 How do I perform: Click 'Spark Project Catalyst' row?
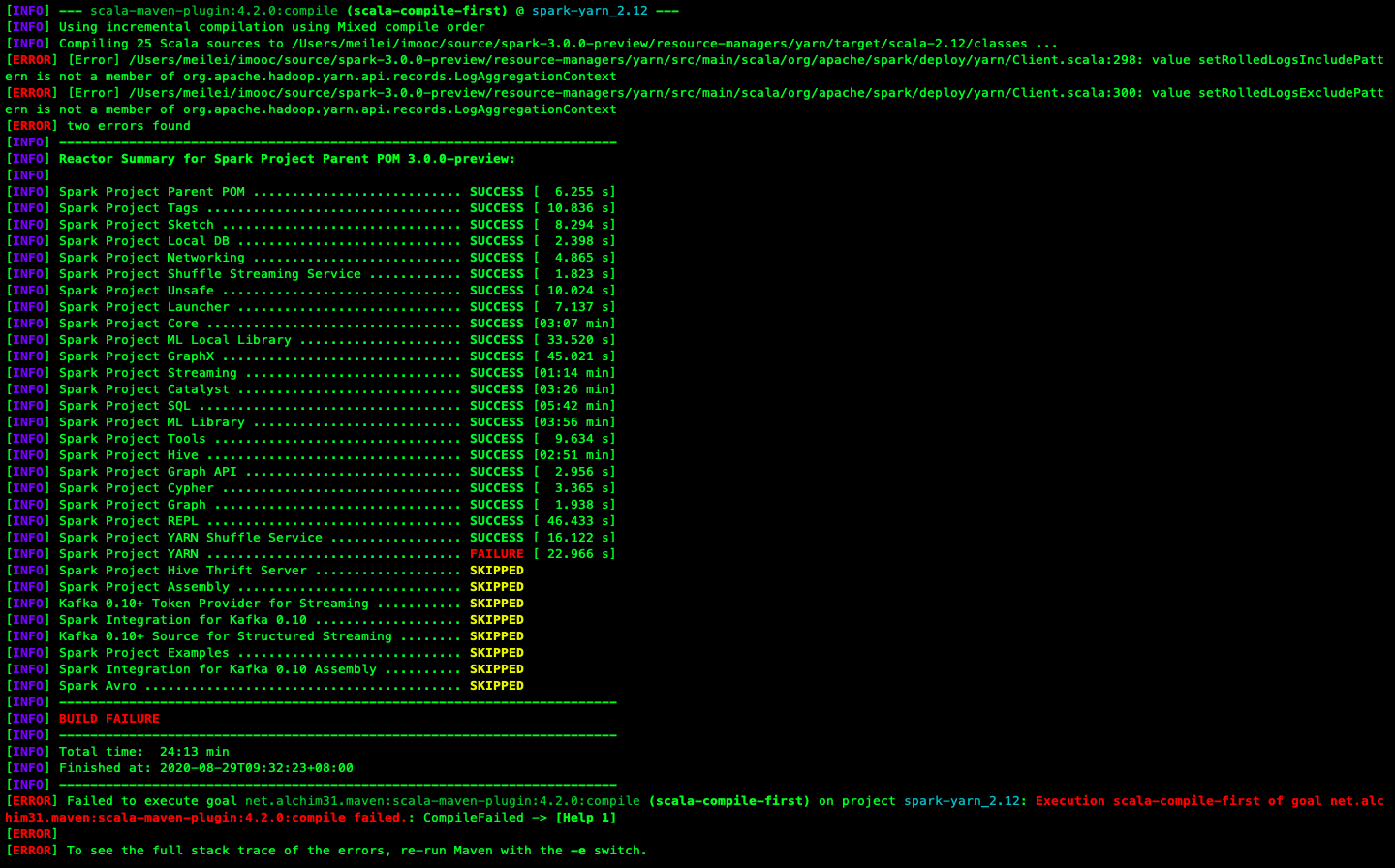point(311,389)
